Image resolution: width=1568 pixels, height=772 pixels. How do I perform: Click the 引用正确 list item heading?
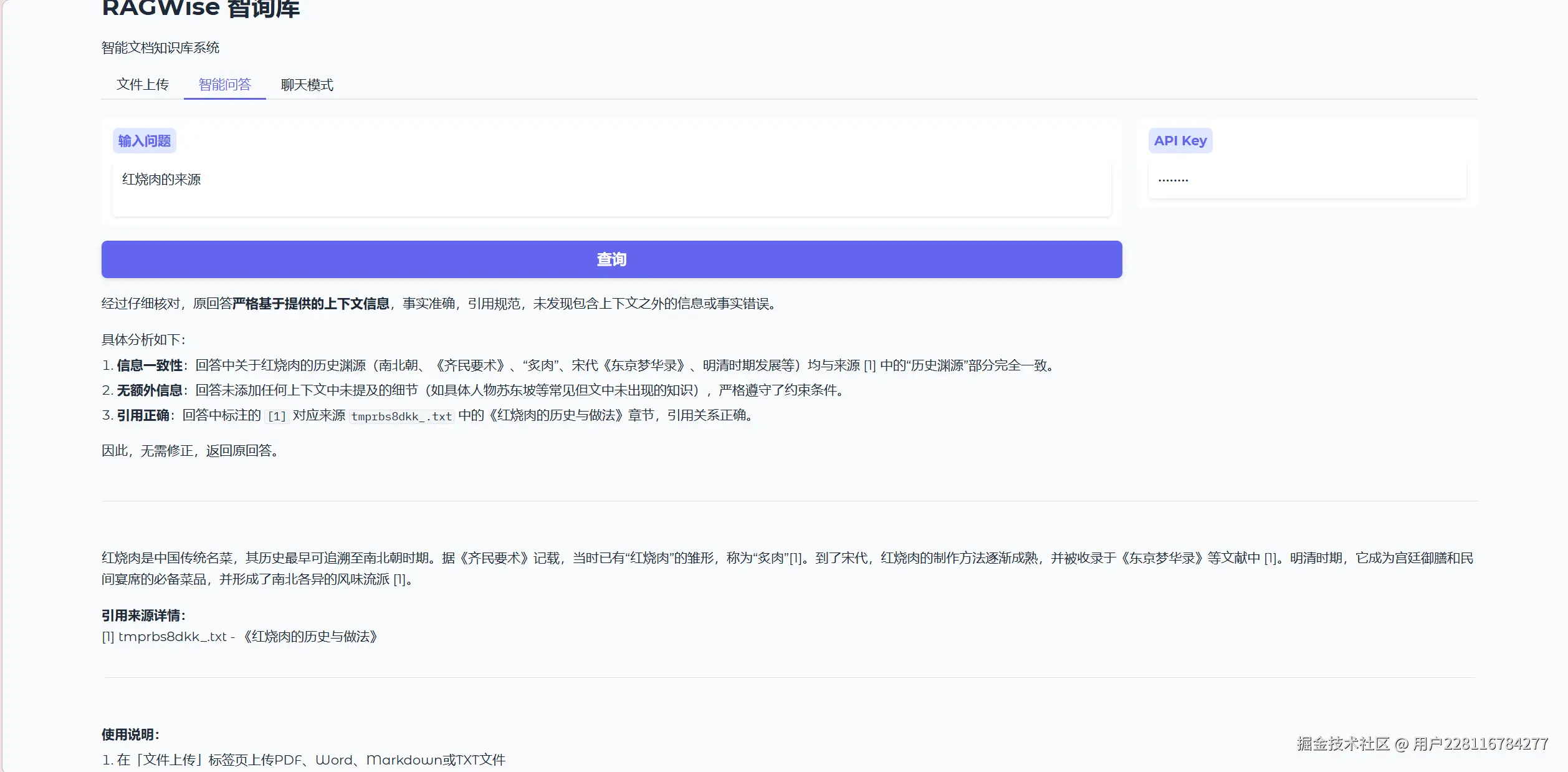coord(143,415)
